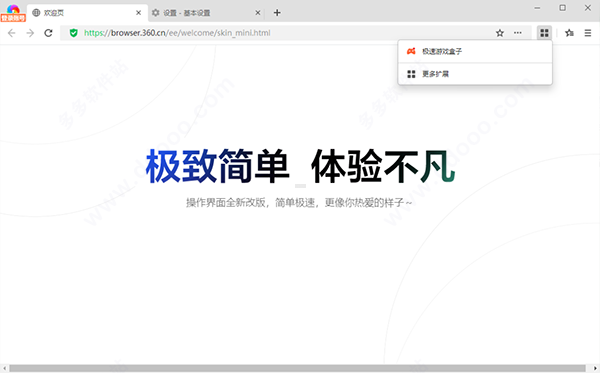Viewport: 600px width, 373px height.
Task: Open the favorites list icon
Action: (569, 33)
